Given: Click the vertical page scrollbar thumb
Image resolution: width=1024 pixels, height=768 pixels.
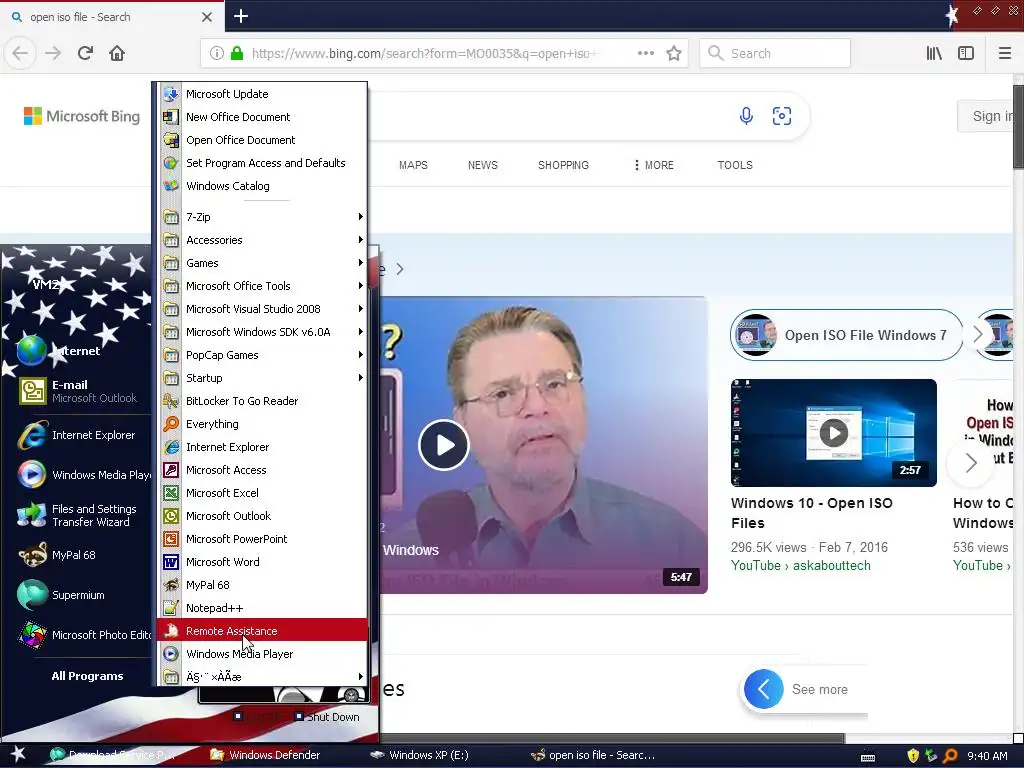Looking at the screenshot, I should click(1018, 127).
